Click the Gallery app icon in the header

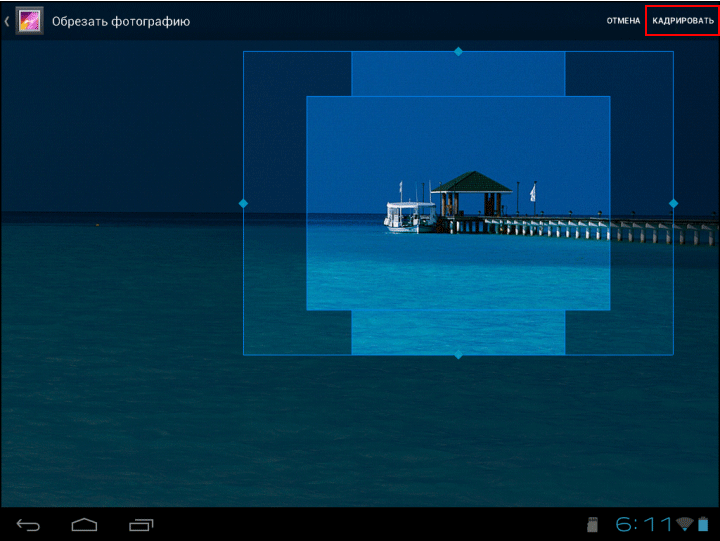point(29,21)
